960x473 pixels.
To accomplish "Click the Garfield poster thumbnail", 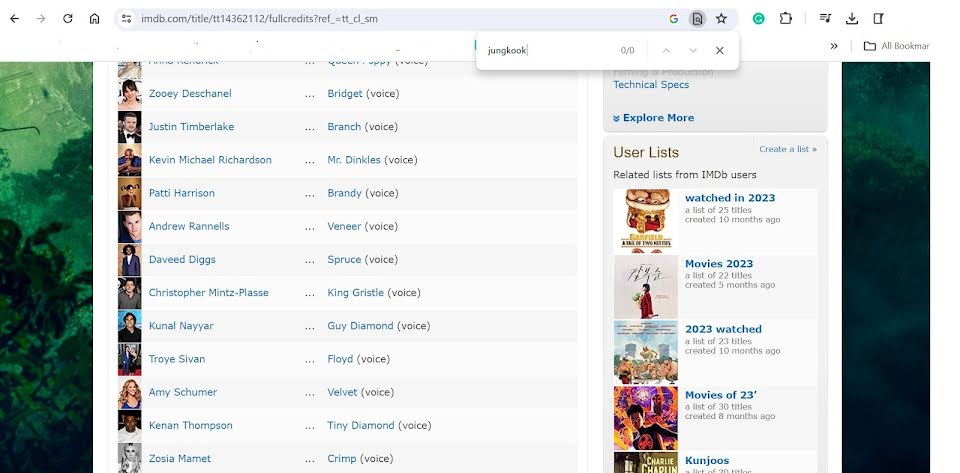I will point(646,220).
